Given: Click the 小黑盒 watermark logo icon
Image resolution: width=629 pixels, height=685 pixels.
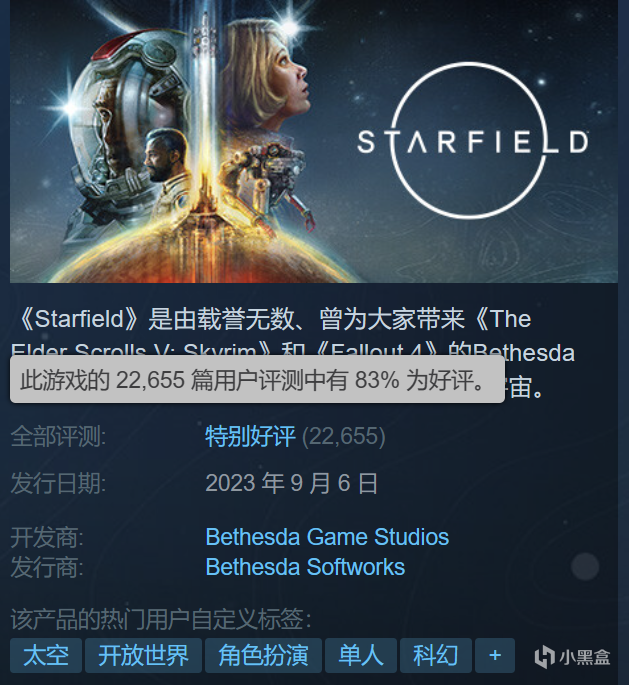Looking at the screenshot, I should pos(545,657).
